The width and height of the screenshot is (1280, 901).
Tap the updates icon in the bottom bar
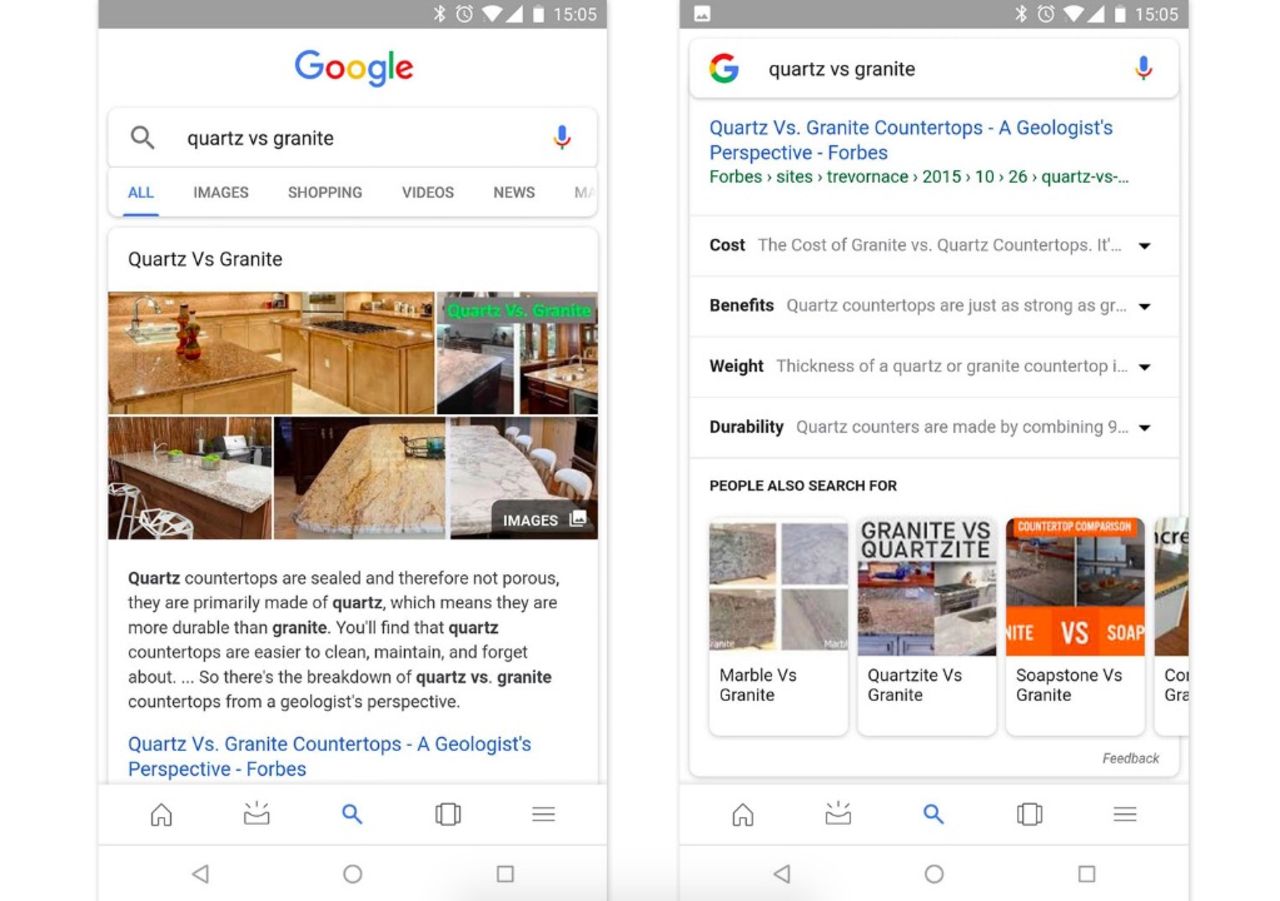256,814
